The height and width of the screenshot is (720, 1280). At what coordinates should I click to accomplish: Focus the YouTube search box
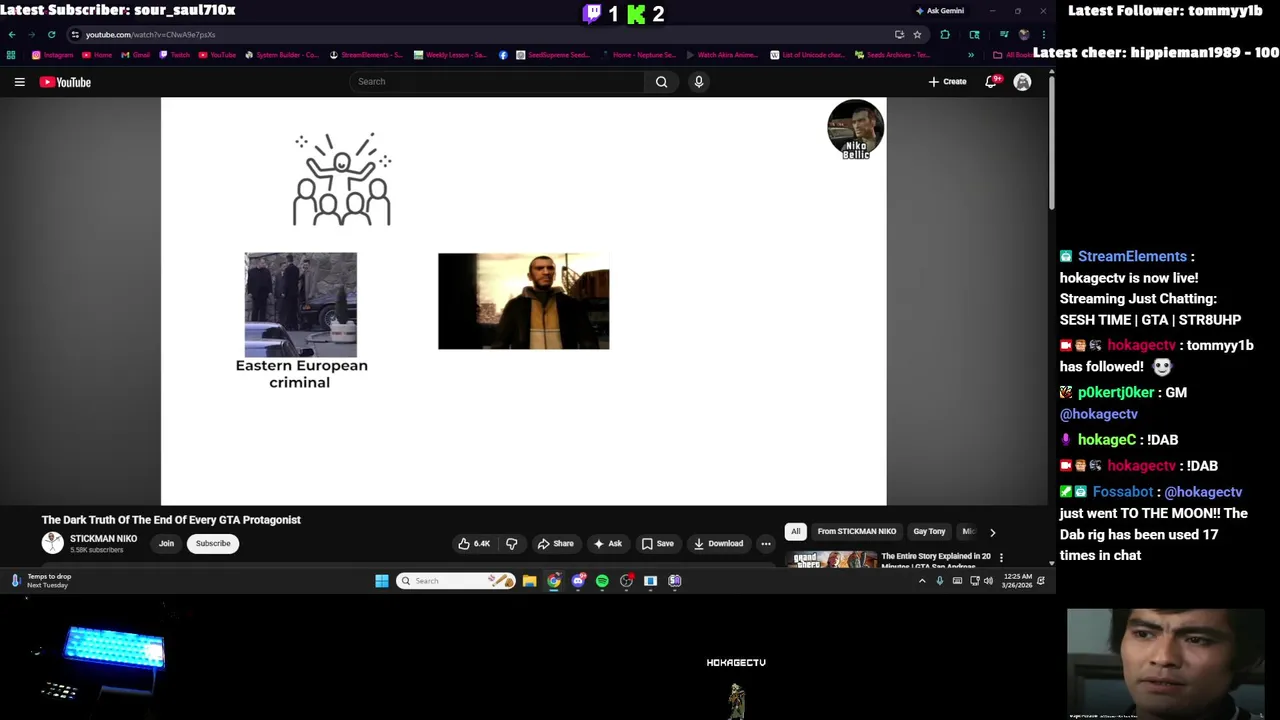pyautogui.click(x=497, y=82)
